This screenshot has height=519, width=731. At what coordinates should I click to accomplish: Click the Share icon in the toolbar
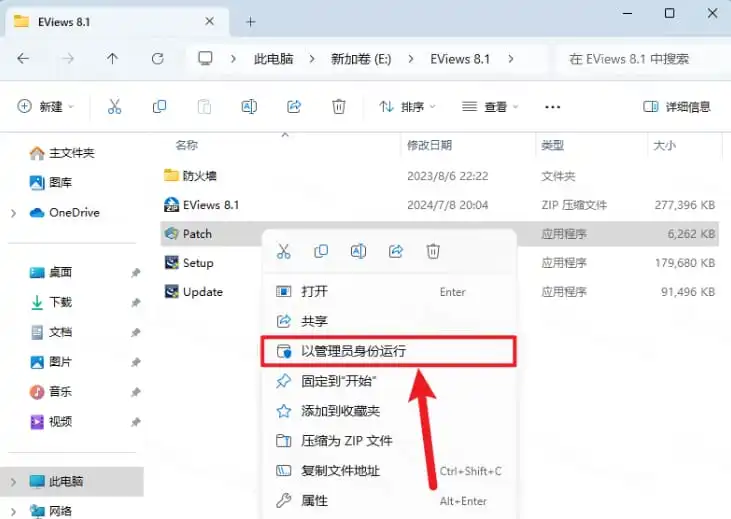tap(294, 107)
